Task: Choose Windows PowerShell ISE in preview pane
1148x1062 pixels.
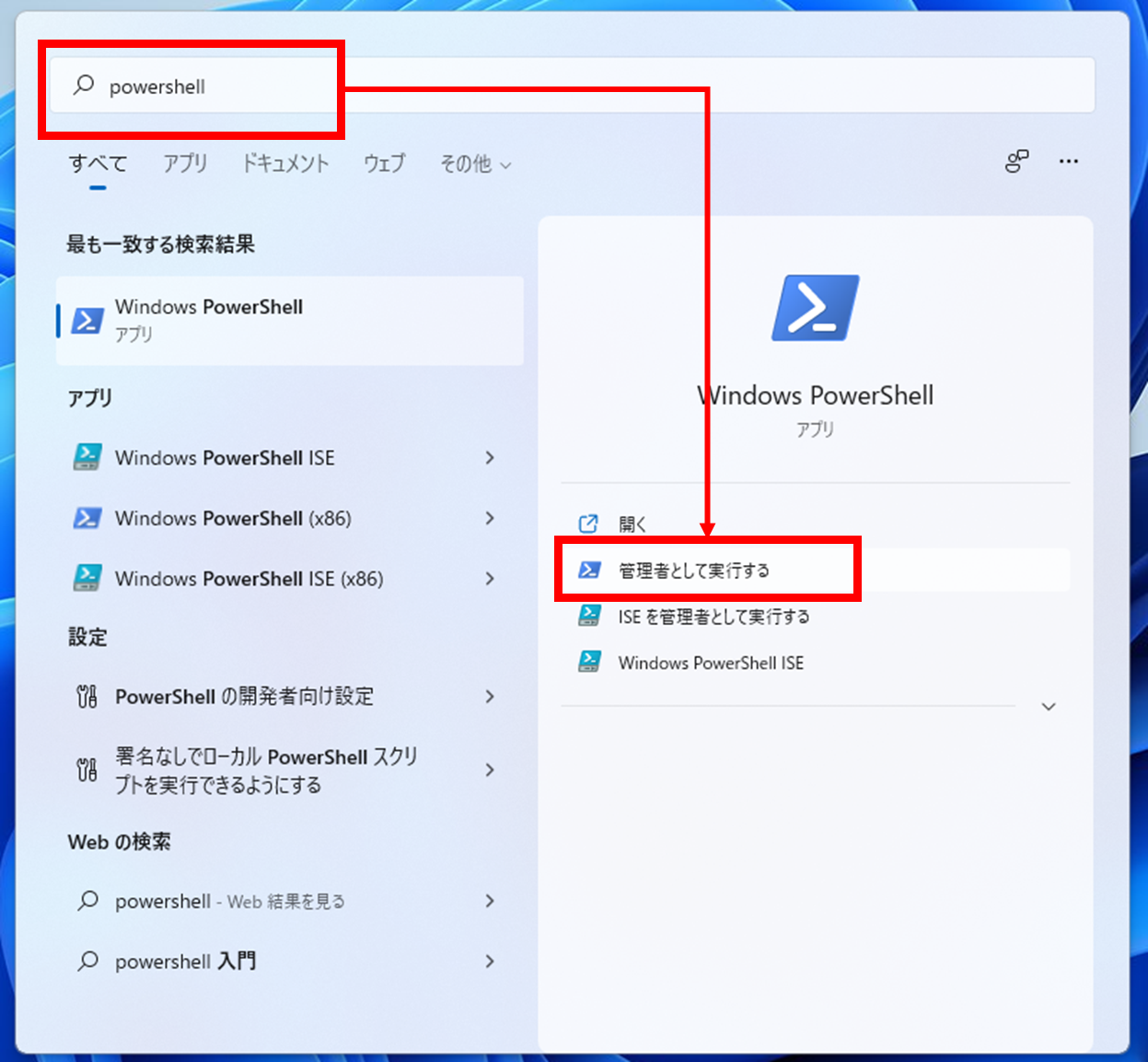Action: [x=711, y=663]
